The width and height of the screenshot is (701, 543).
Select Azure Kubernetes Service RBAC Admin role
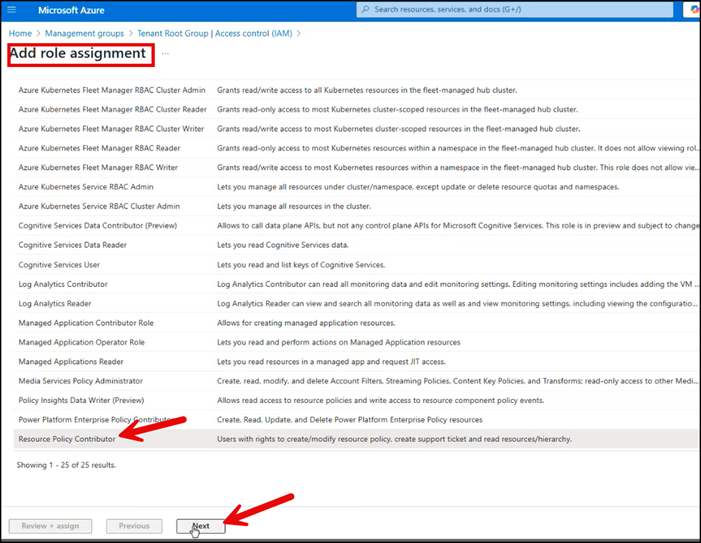point(86,187)
